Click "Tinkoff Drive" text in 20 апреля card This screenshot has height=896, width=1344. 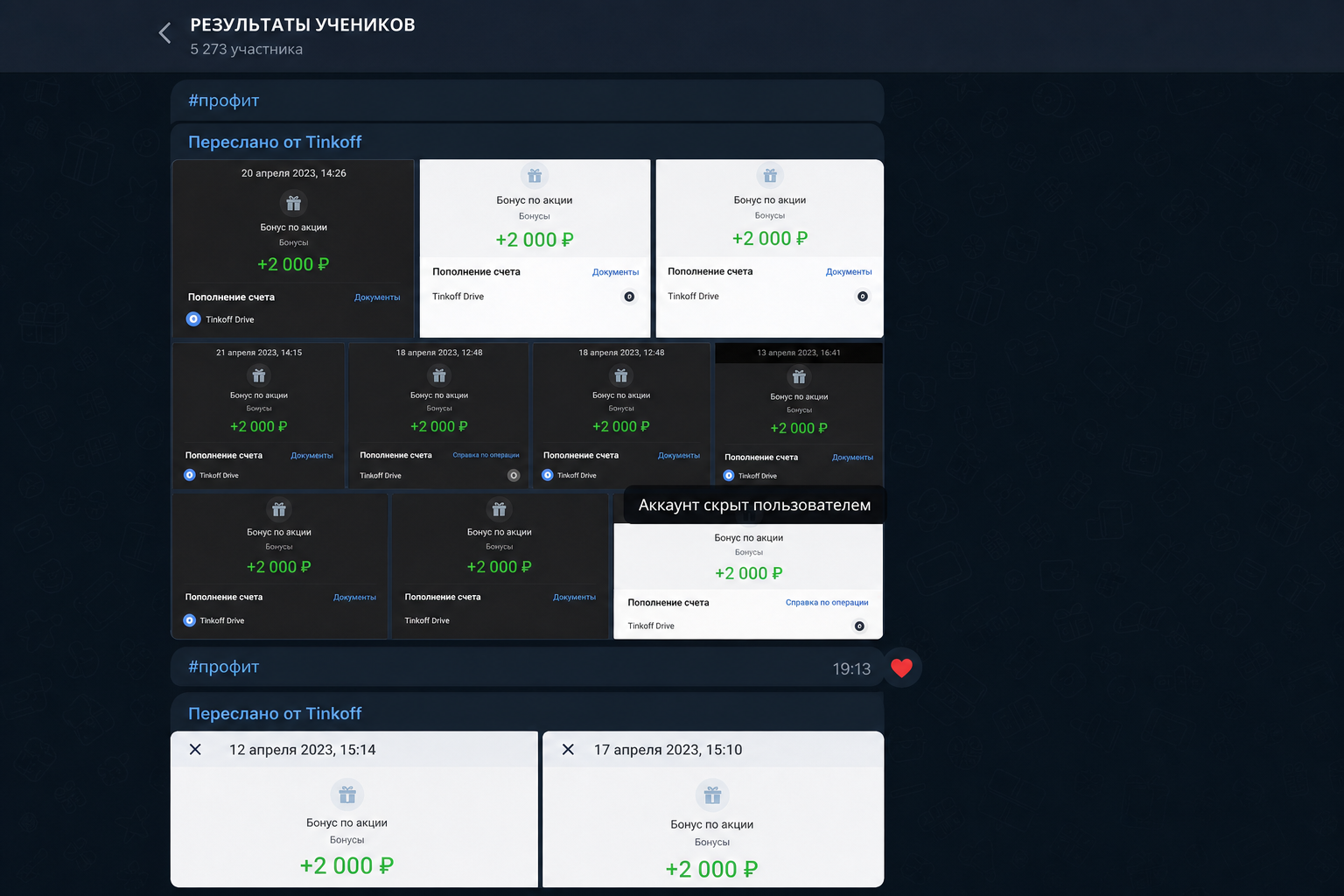[x=230, y=319]
